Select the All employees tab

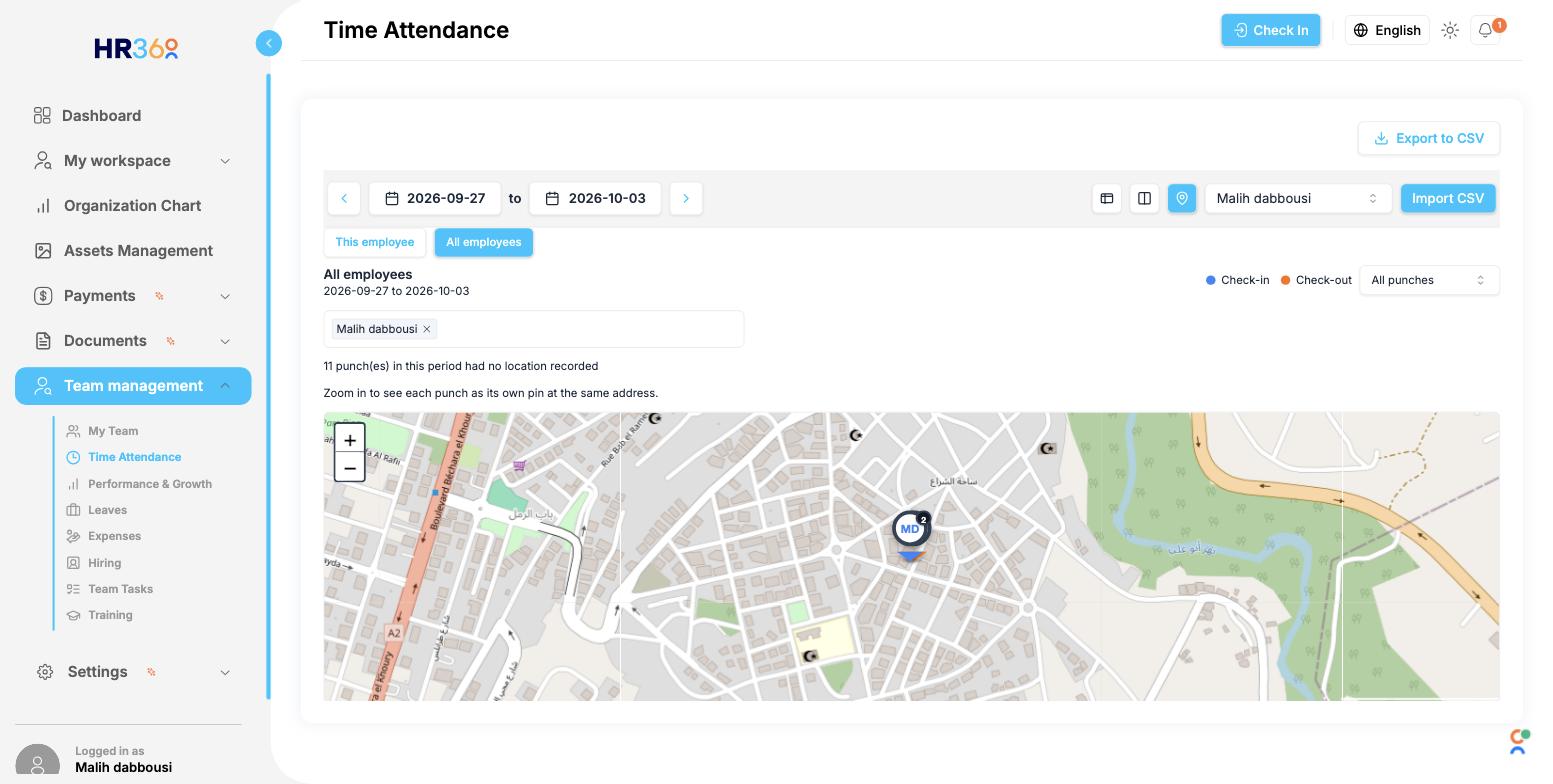(x=484, y=242)
